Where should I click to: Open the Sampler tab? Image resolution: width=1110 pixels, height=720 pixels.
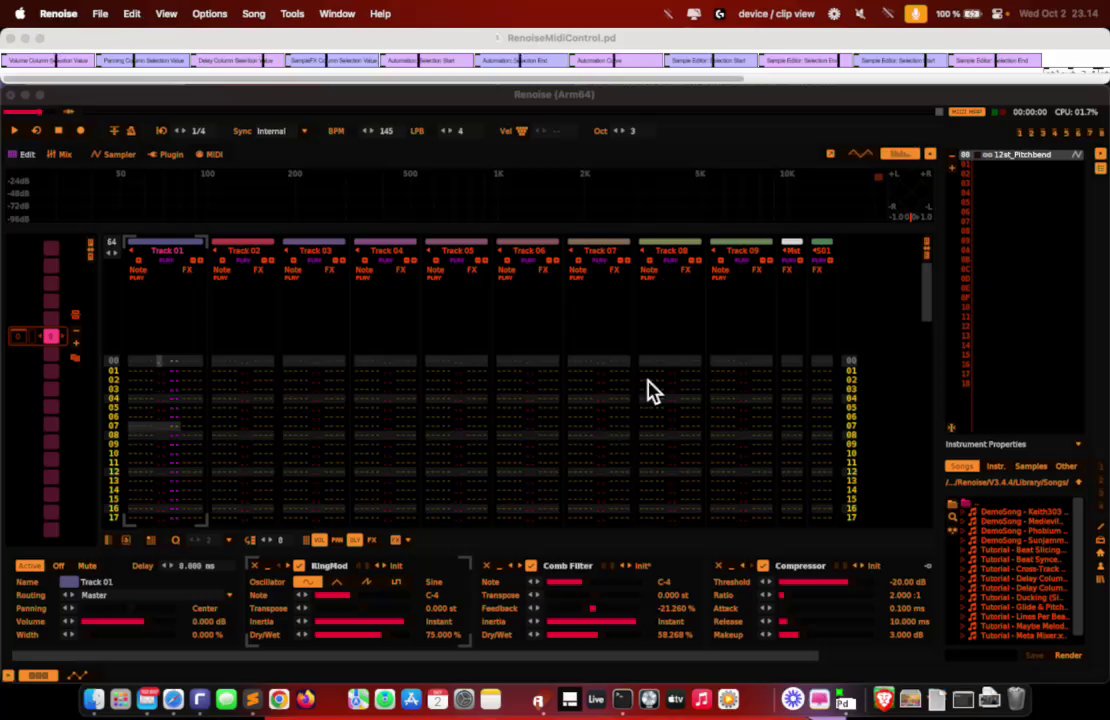coord(113,154)
